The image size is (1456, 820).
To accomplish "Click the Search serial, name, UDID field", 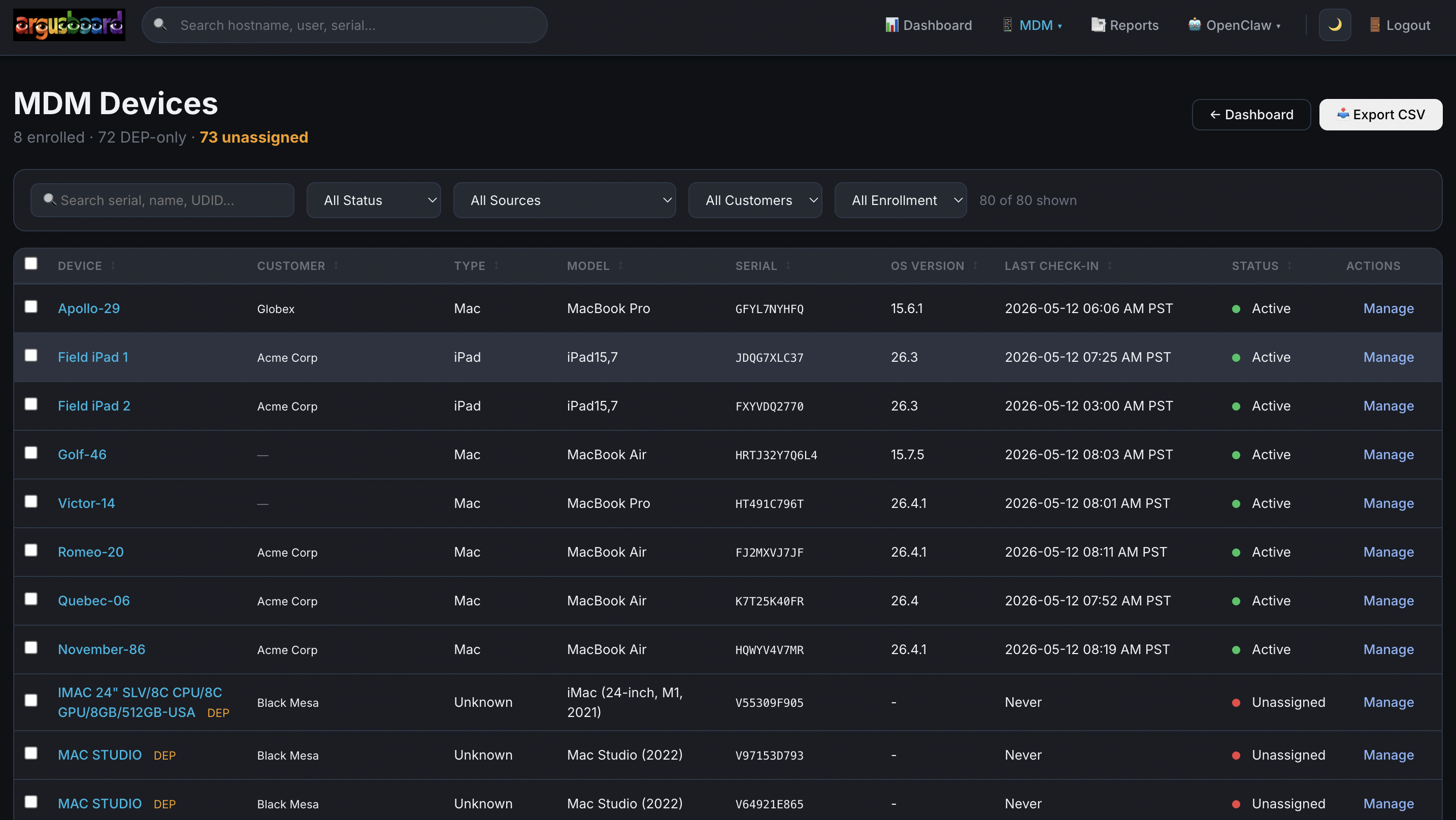I will (x=162, y=200).
